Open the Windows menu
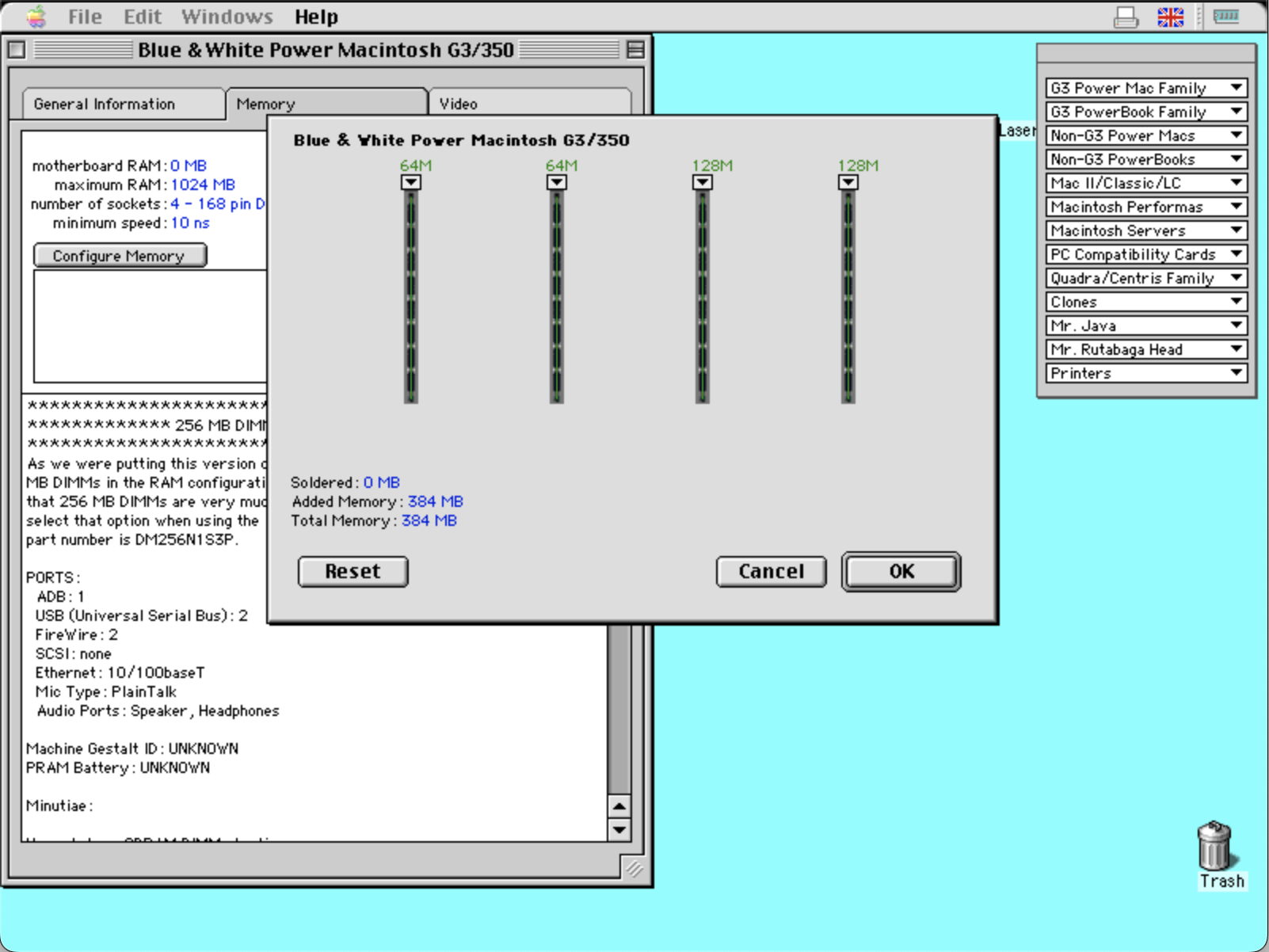Screen dimensions: 1269x952 coord(227,17)
